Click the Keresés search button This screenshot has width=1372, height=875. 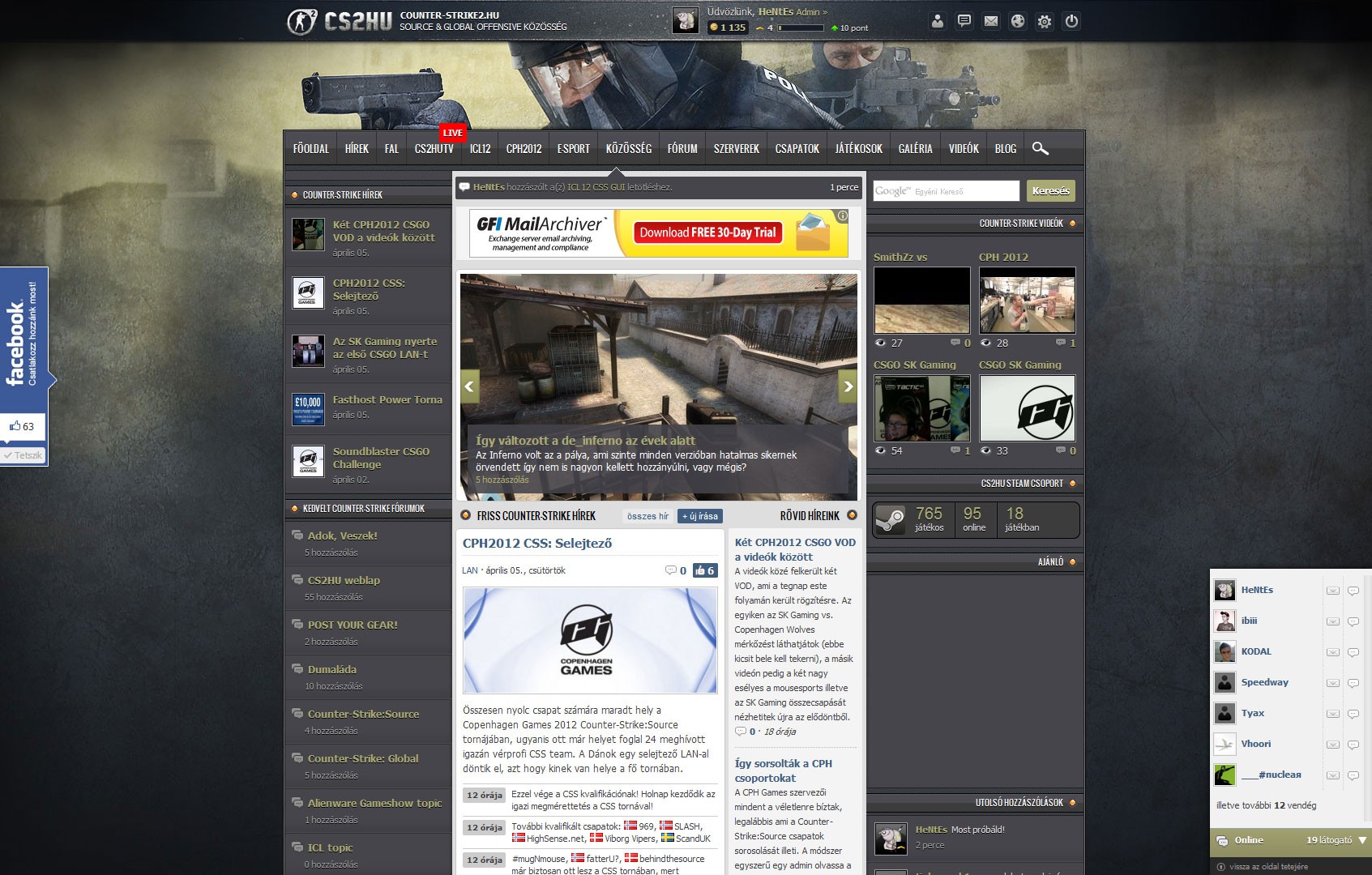pyautogui.click(x=1051, y=191)
